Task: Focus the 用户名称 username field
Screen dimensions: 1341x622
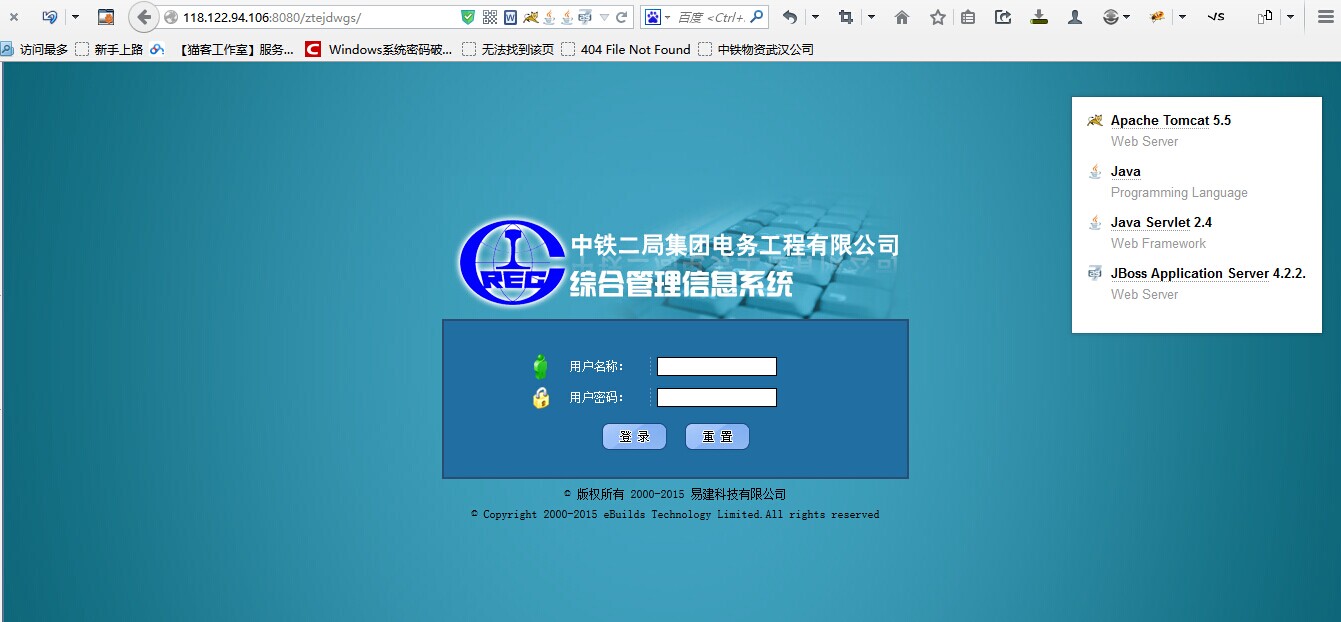Action: coord(716,367)
